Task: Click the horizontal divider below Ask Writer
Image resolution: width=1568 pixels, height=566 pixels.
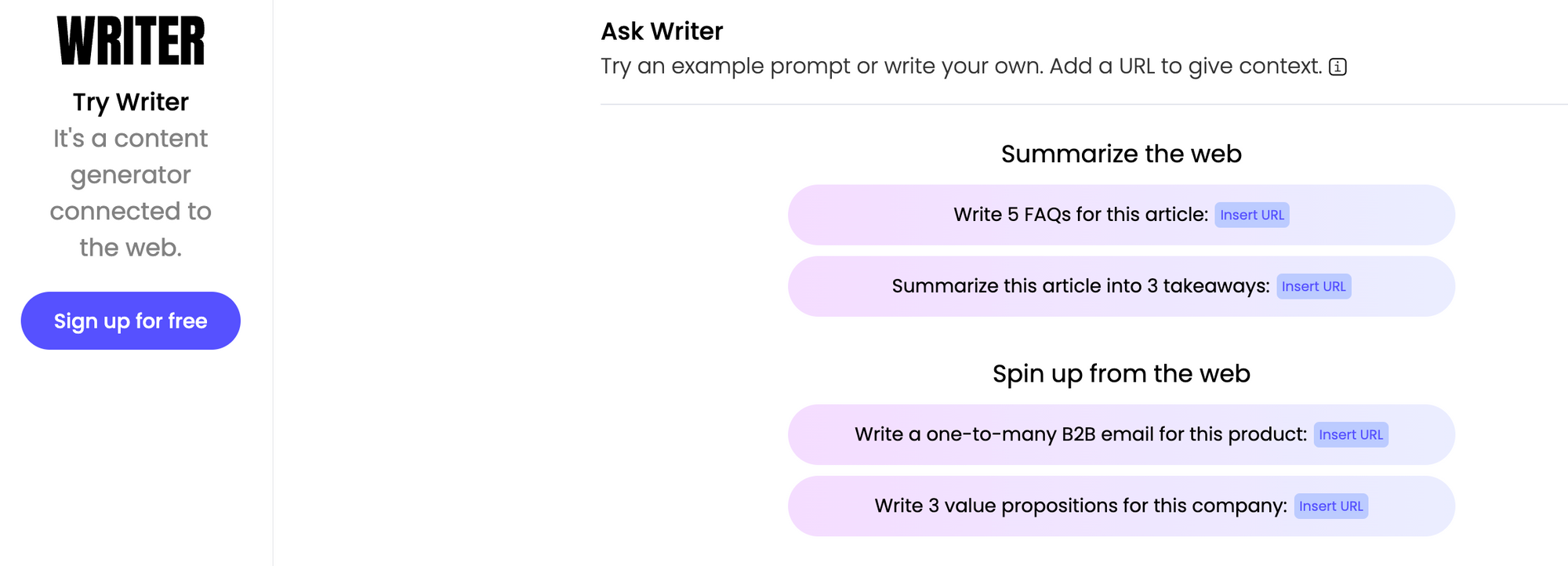Action: [1082, 104]
